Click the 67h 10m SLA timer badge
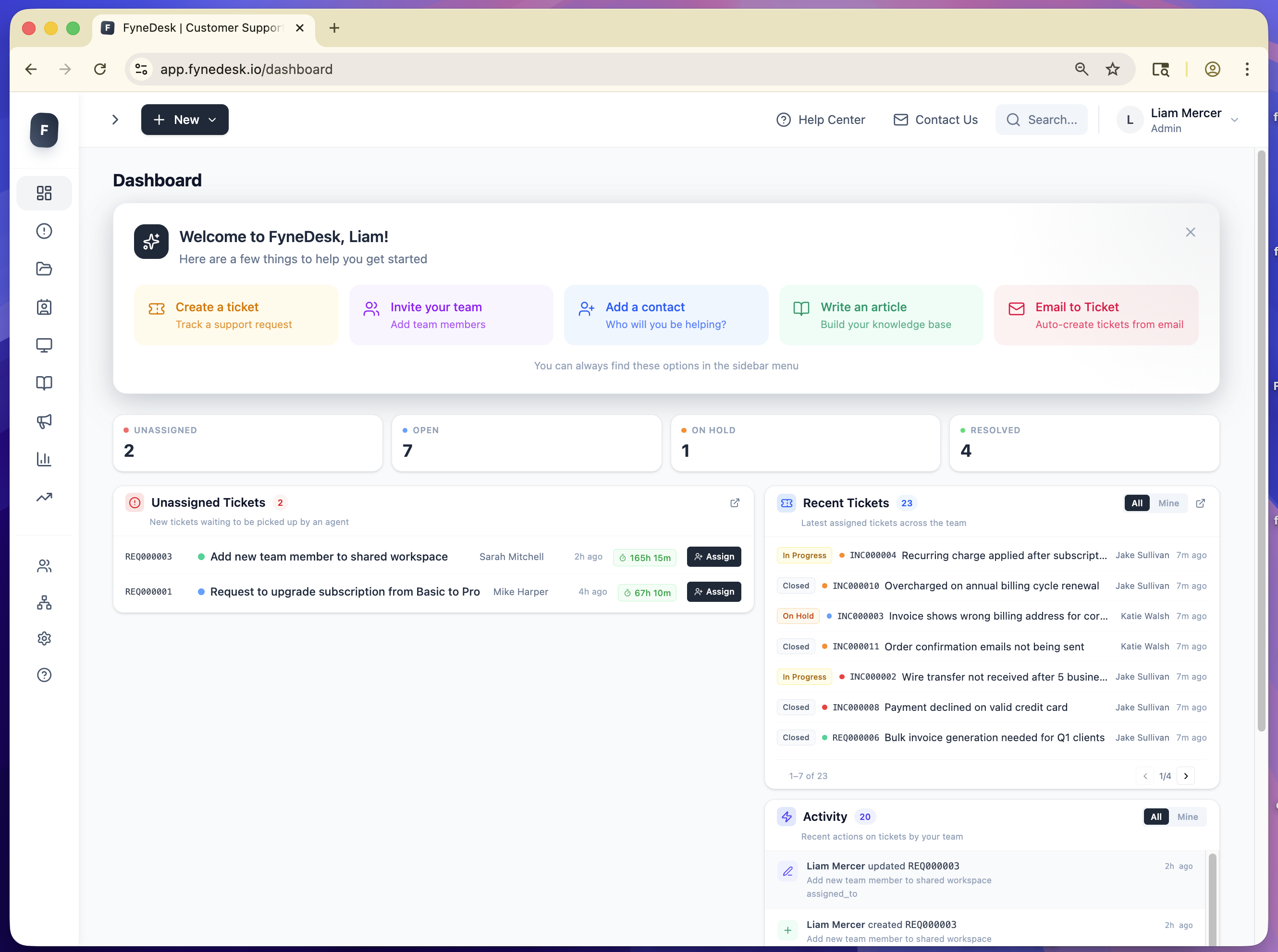Image resolution: width=1278 pixels, height=952 pixels. tap(647, 592)
